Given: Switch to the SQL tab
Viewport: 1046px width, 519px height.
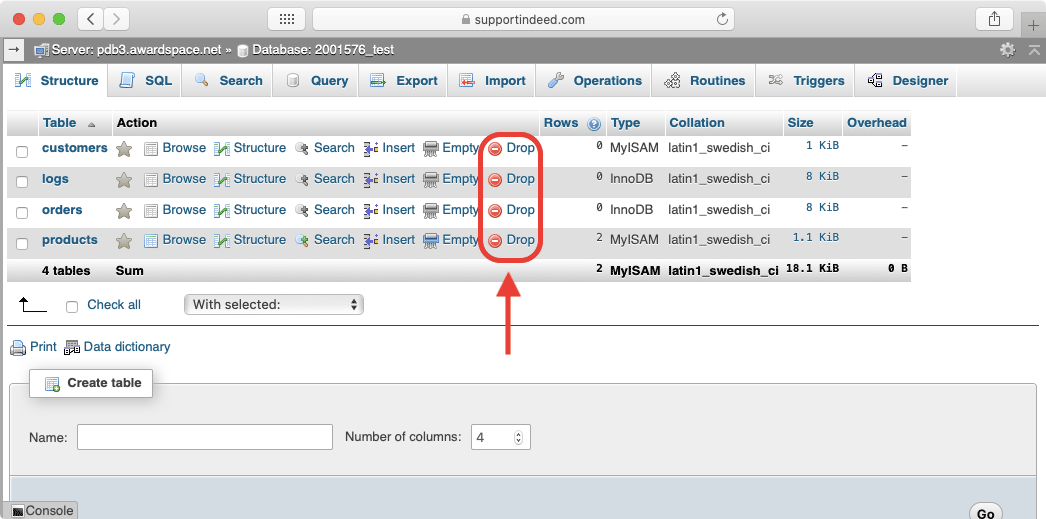Looking at the screenshot, I should coord(146,81).
